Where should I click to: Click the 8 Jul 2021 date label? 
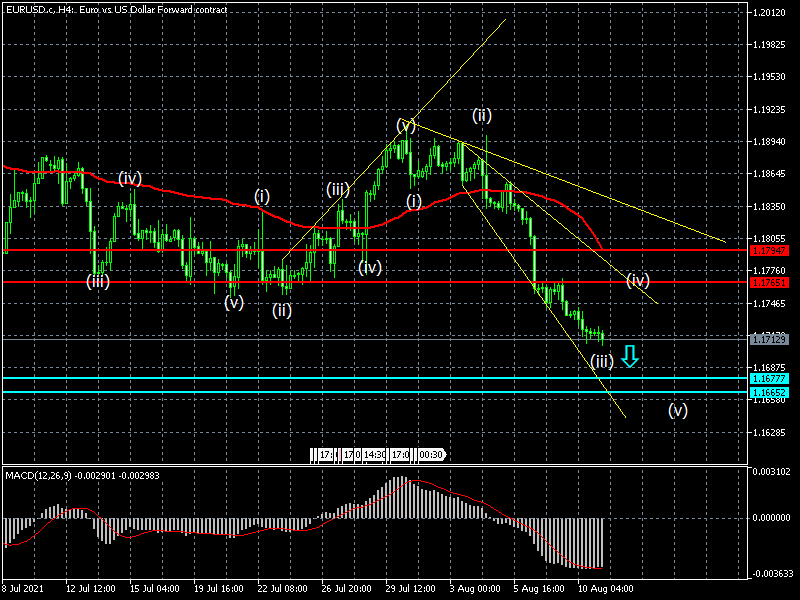coord(24,589)
